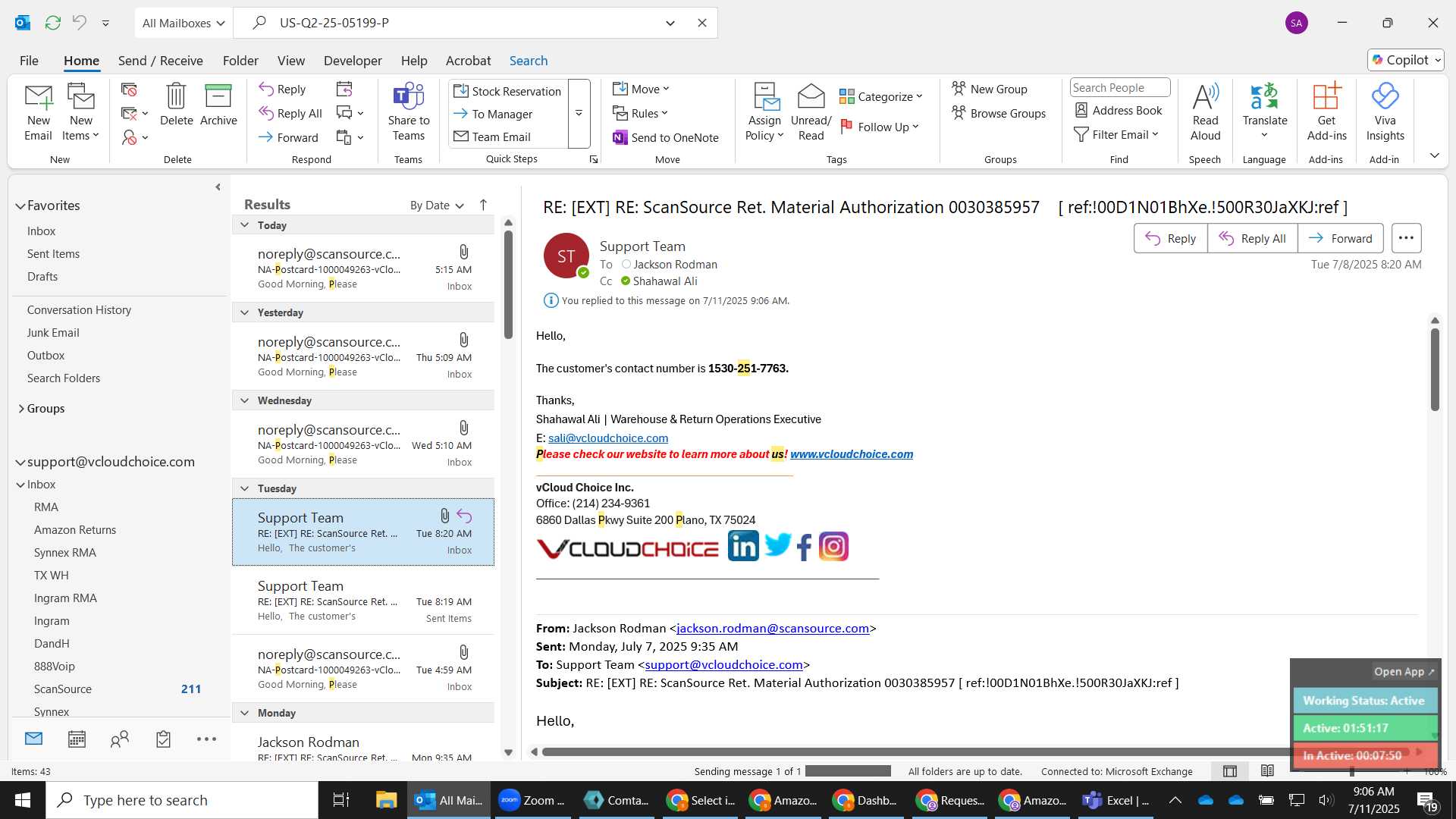Click the Delete trash can icon

tap(176, 104)
